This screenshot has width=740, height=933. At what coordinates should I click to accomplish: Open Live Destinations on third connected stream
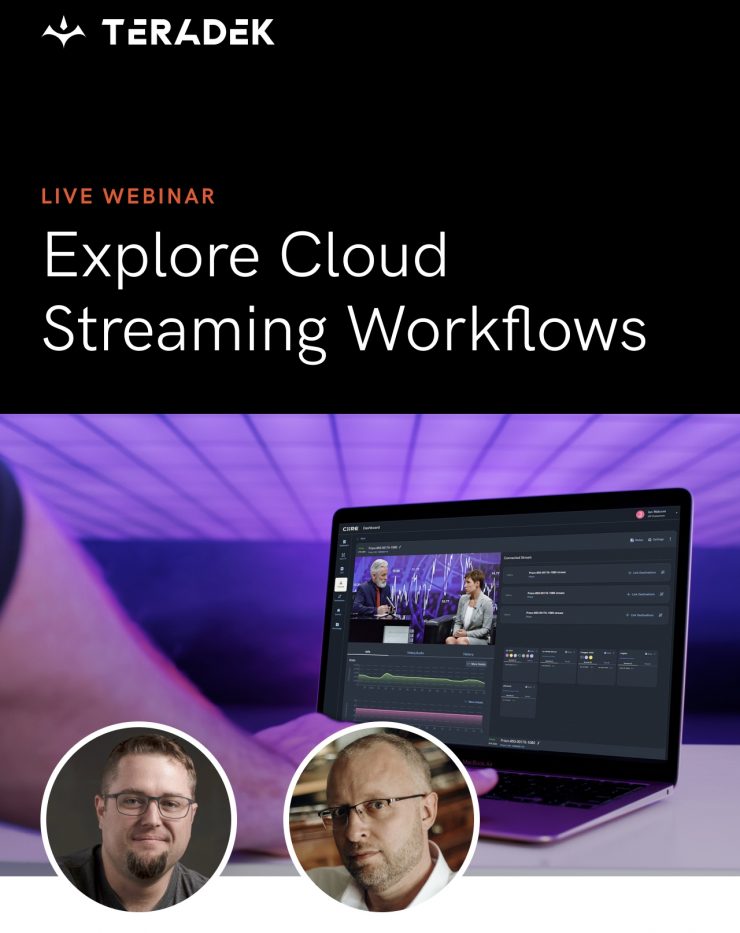[x=639, y=615]
